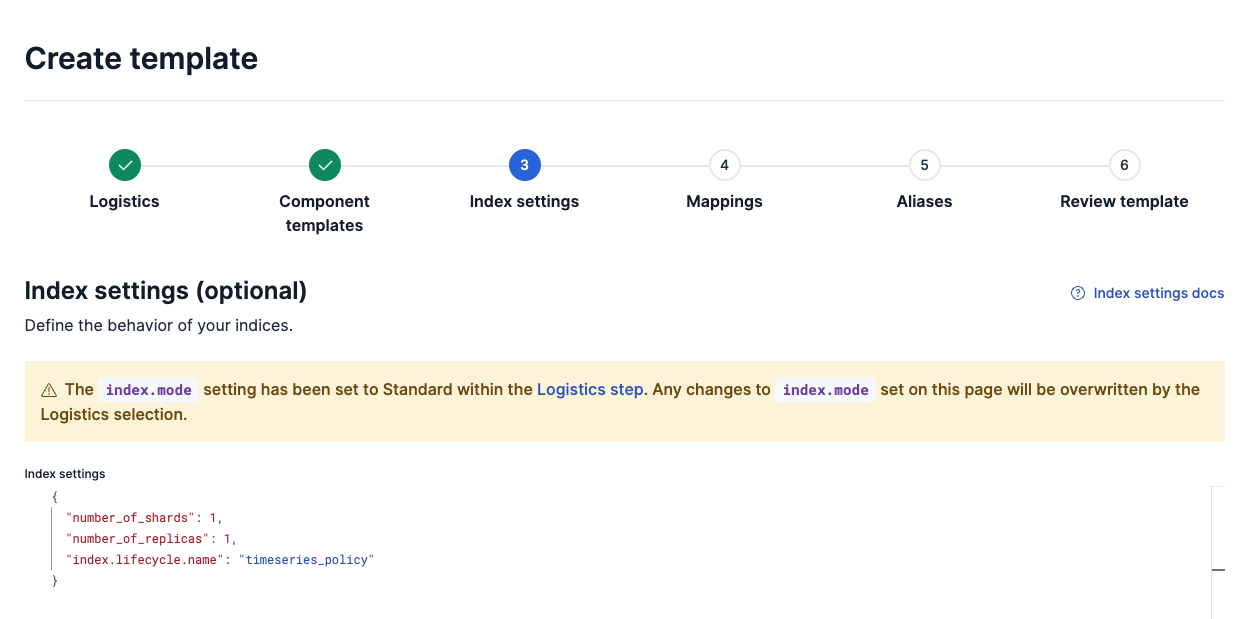Image resolution: width=1248 pixels, height=619 pixels.
Task: Open the Index settings docs link
Action: pos(1158,293)
